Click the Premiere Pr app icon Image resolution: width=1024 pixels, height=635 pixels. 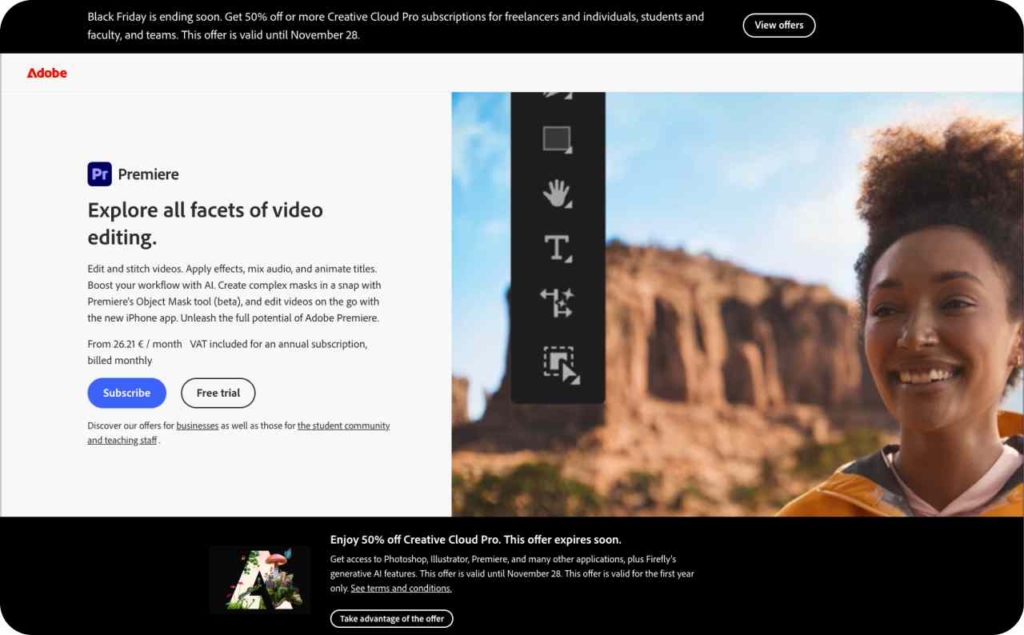coord(98,173)
